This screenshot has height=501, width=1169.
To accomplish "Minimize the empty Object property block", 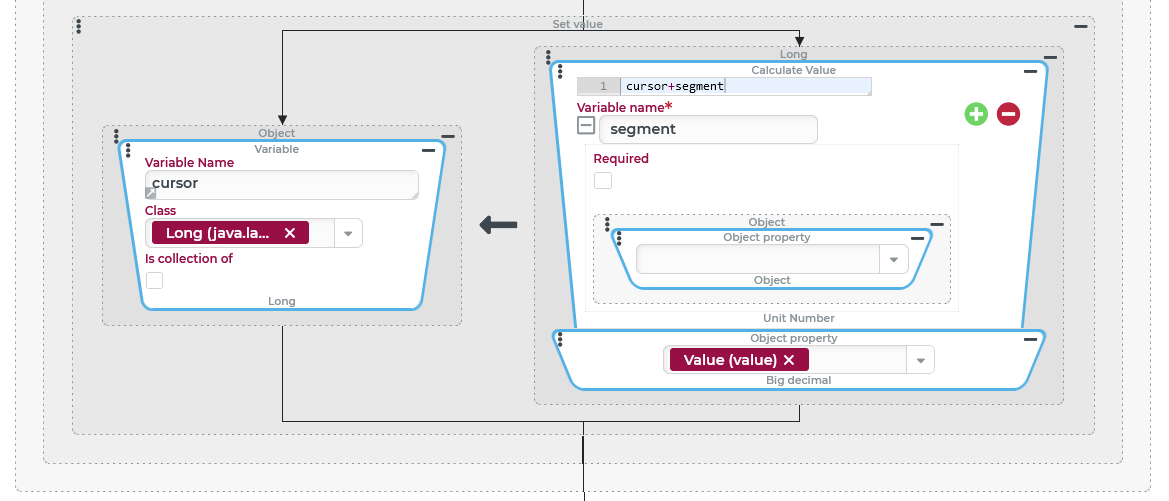I will 918,239.
